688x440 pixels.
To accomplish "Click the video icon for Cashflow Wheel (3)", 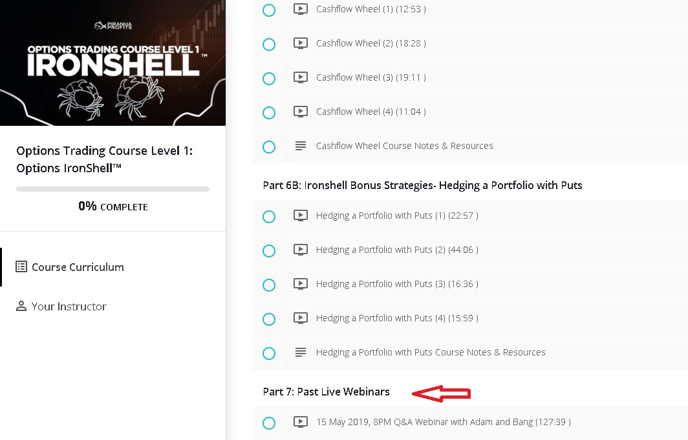I will [x=301, y=77].
